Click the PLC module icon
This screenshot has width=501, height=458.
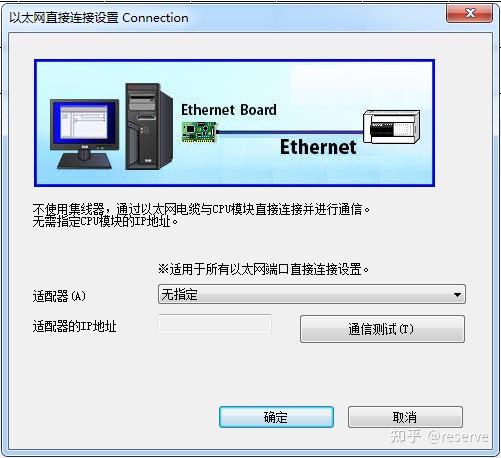[x=392, y=127]
